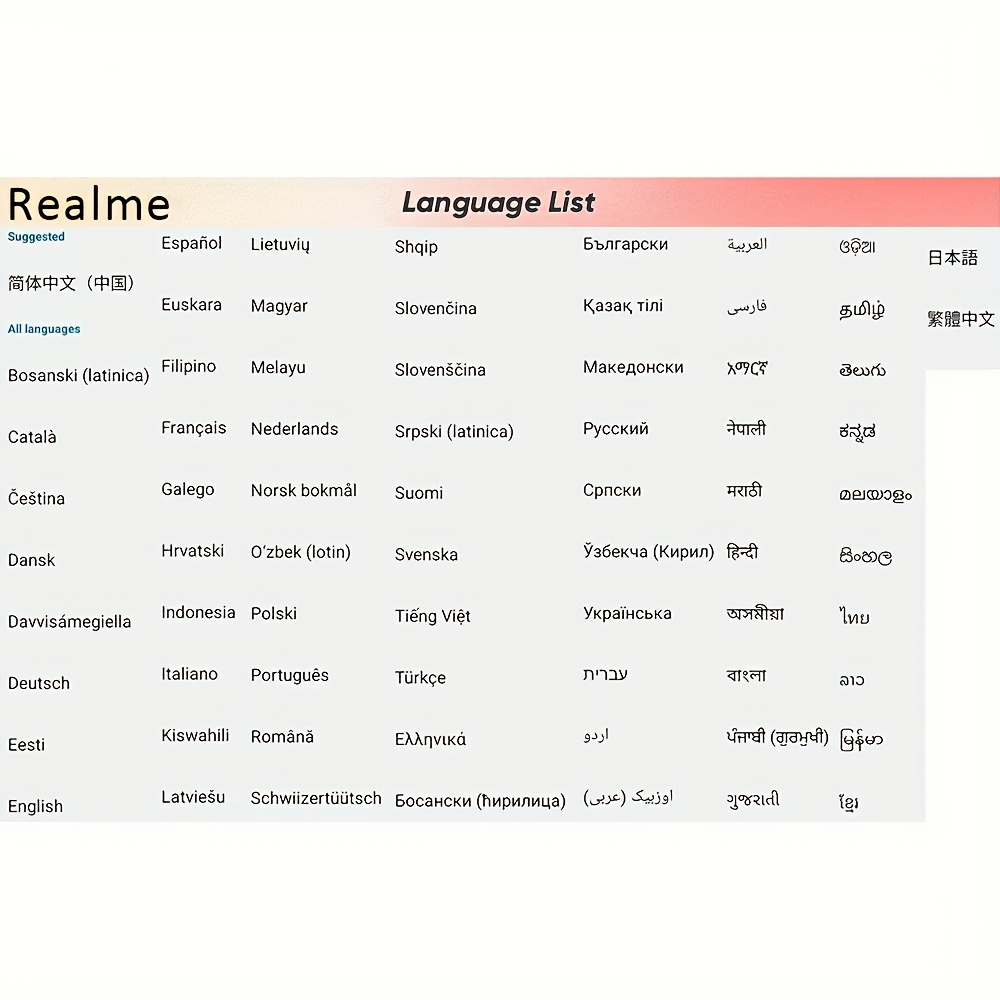The image size is (1000, 1000).
Task: Select हिन्दी language entry
Action: point(742,552)
